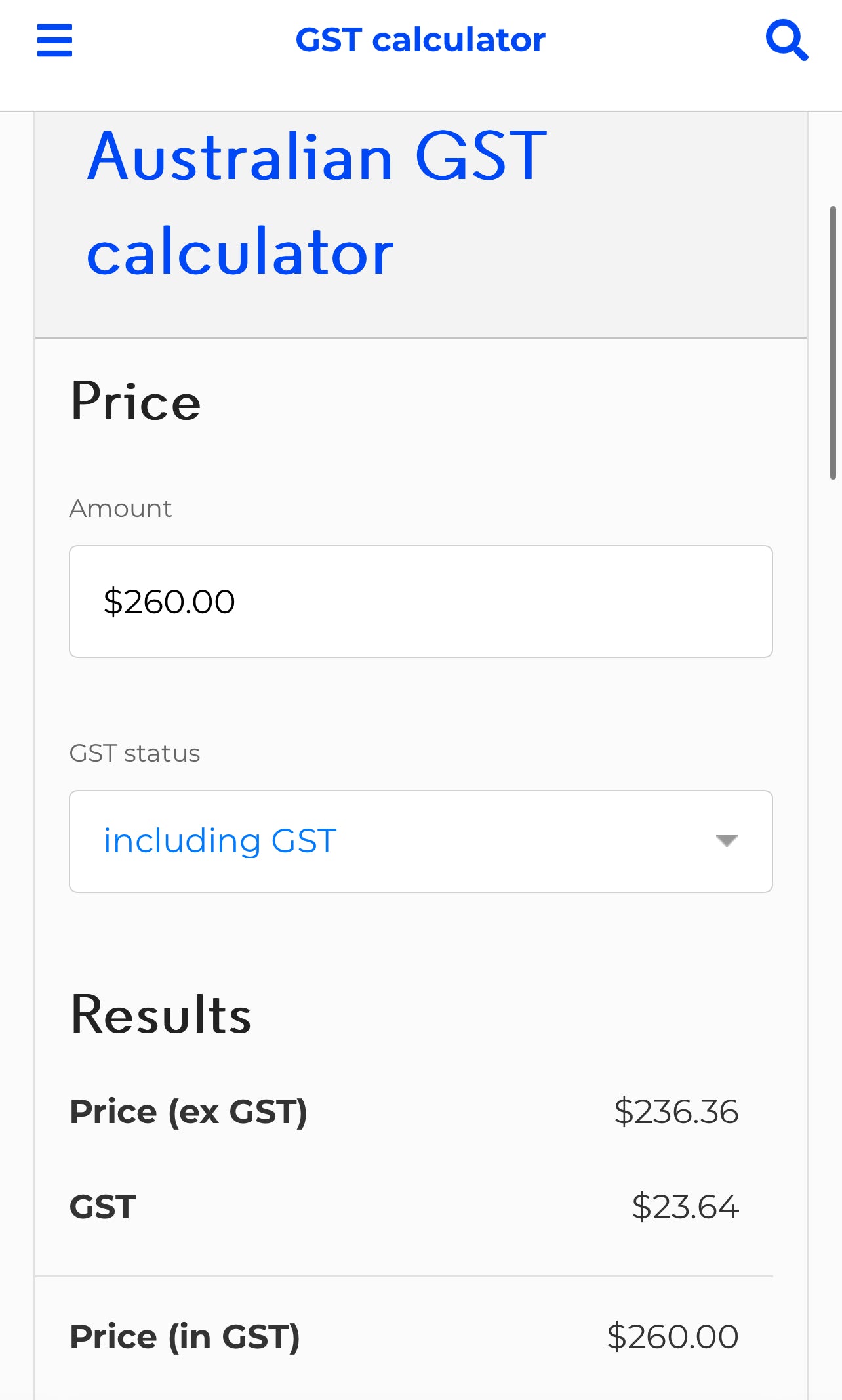The image size is (842, 1400).
Task: Open the search magnifier icon
Action: click(x=787, y=41)
